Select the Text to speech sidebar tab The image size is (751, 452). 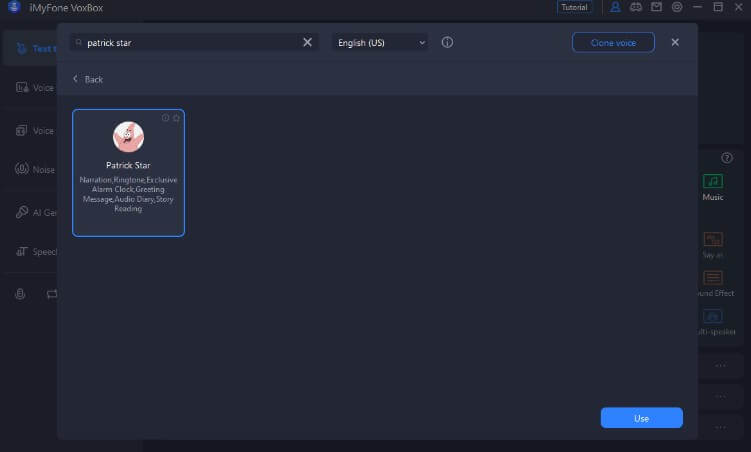tap(30, 48)
